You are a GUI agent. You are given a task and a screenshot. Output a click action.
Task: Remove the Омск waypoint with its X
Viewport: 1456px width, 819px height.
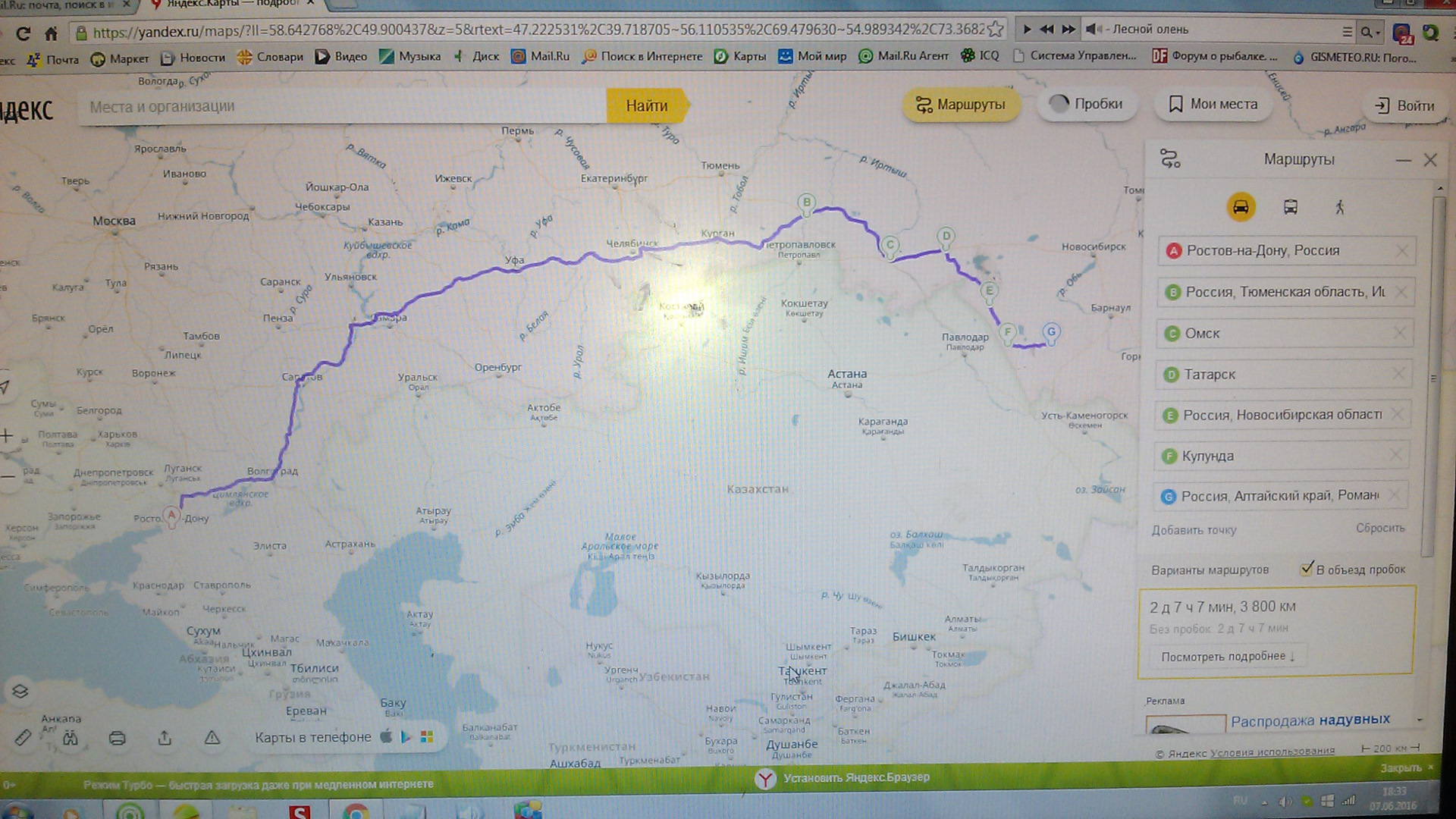pos(1400,333)
